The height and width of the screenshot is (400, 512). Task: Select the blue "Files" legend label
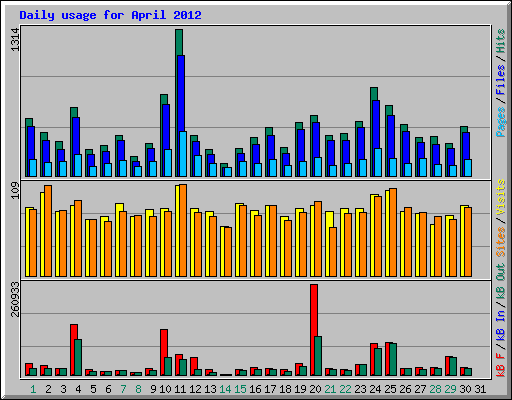tap(501, 80)
